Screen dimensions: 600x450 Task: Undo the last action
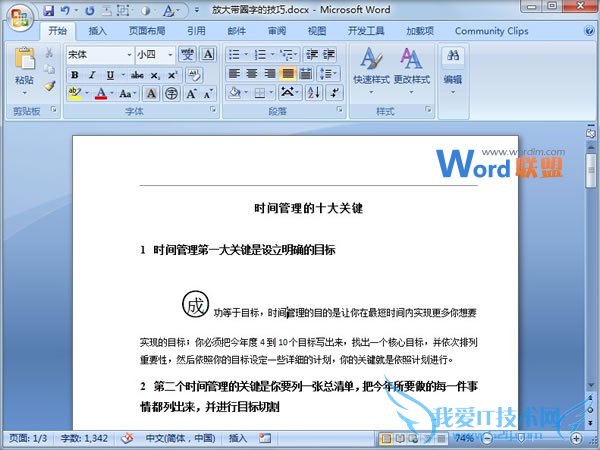point(66,10)
